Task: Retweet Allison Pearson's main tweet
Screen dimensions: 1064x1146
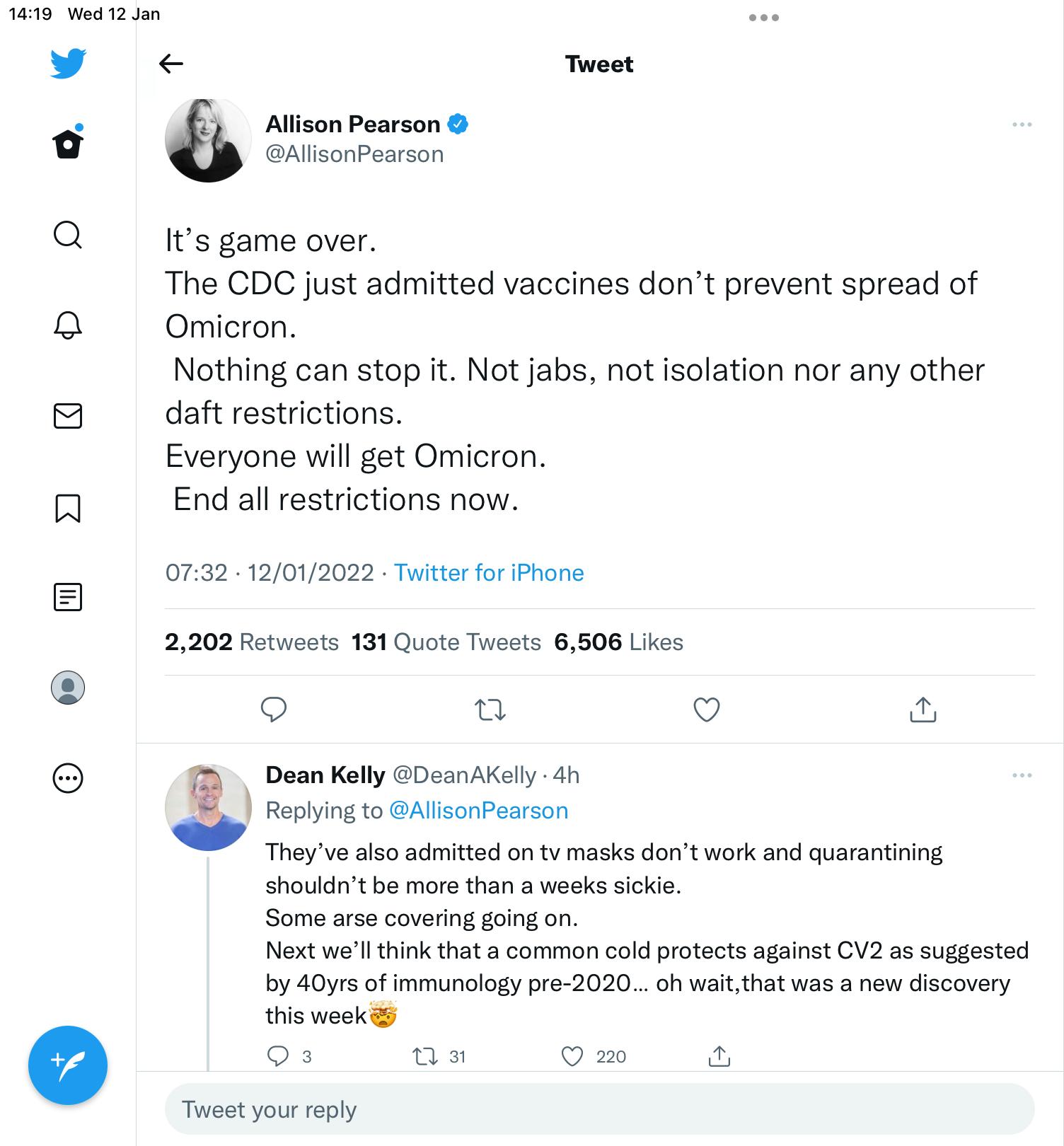Action: coord(490,710)
